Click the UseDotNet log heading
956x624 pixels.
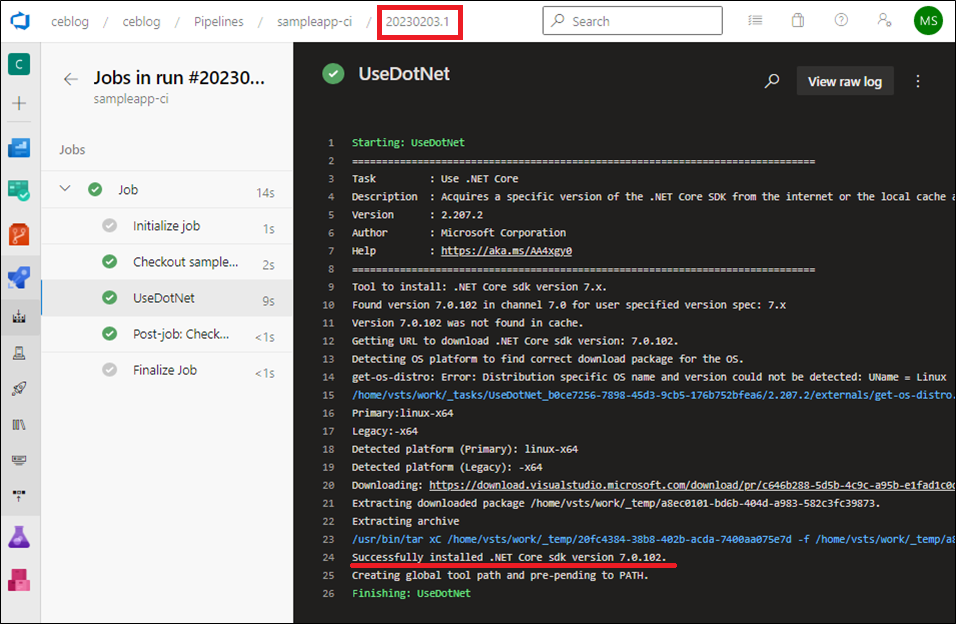404,74
